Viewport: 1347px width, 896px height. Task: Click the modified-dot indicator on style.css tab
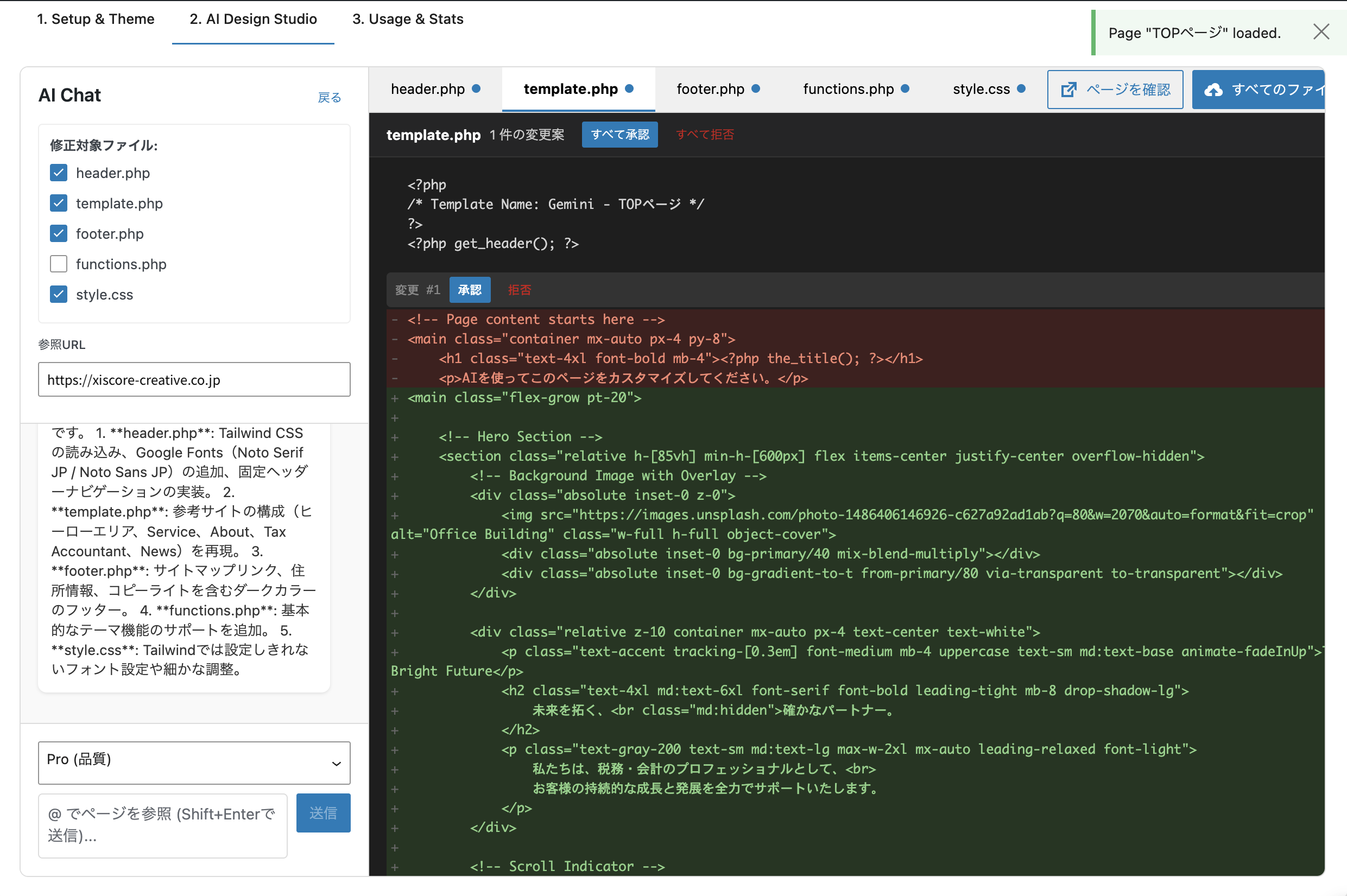coord(1022,88)
